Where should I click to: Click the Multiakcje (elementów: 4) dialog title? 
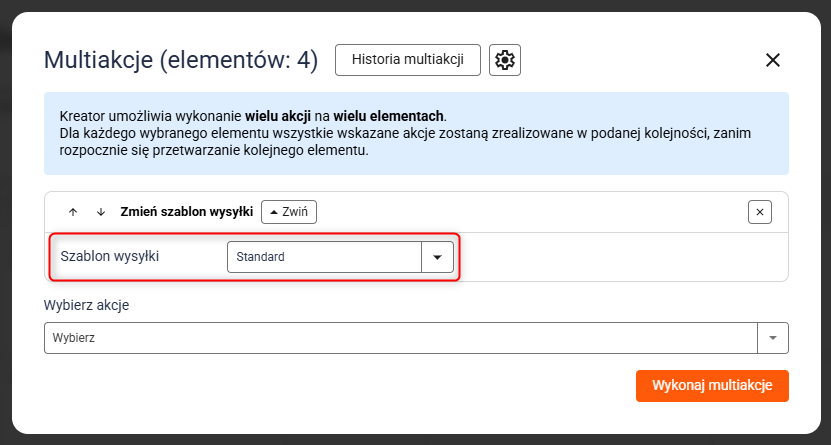coord(181,61)
